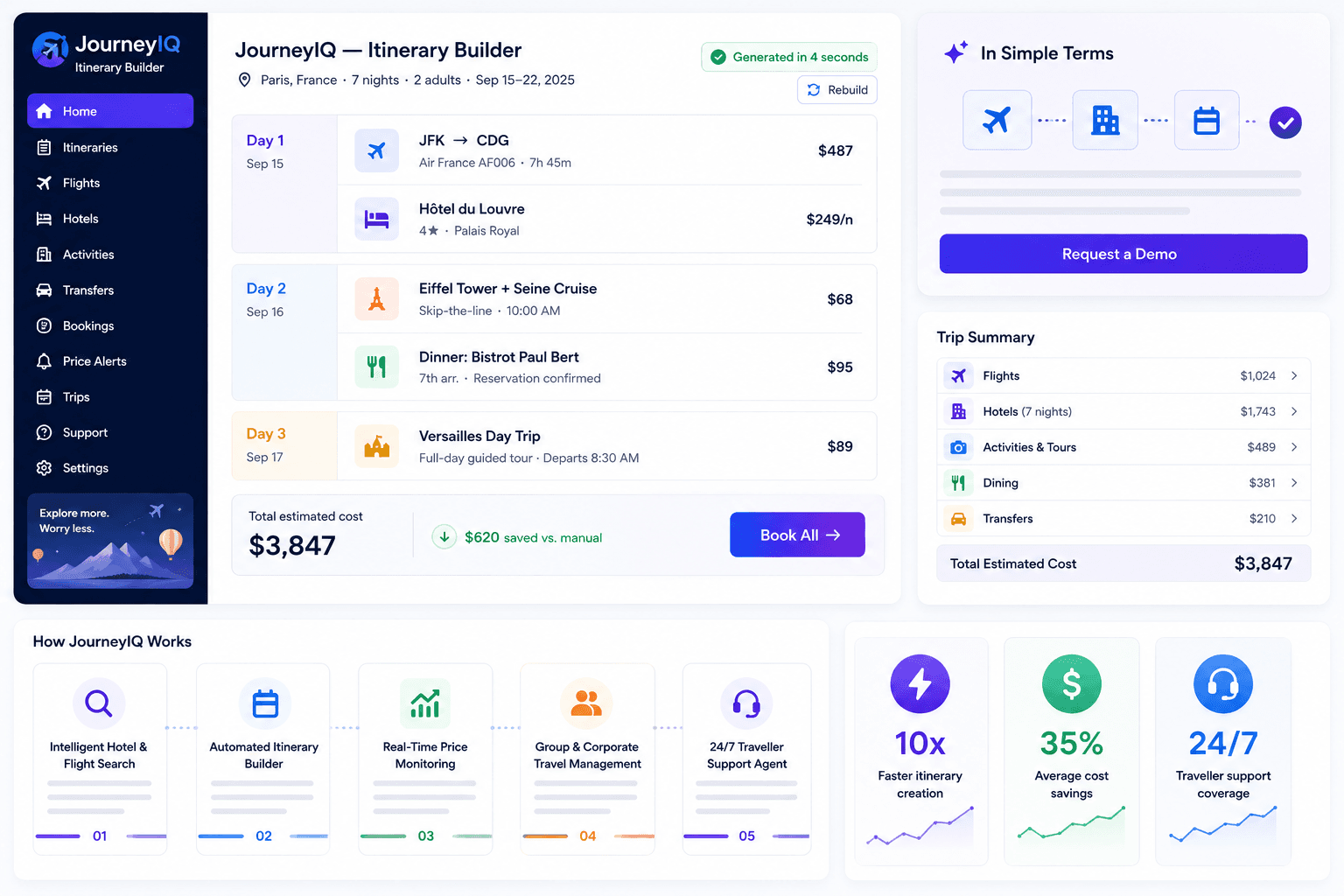
Task: Open the Explore more promo banner
Action: point(110,541)
